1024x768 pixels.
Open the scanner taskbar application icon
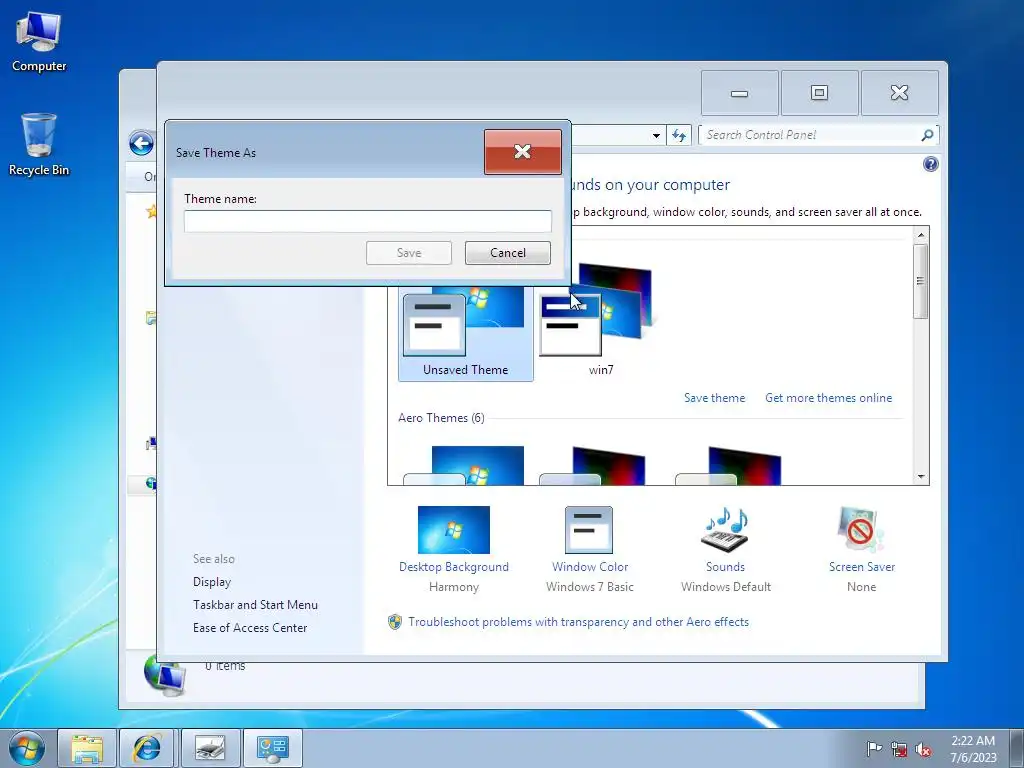click(210, 748)
